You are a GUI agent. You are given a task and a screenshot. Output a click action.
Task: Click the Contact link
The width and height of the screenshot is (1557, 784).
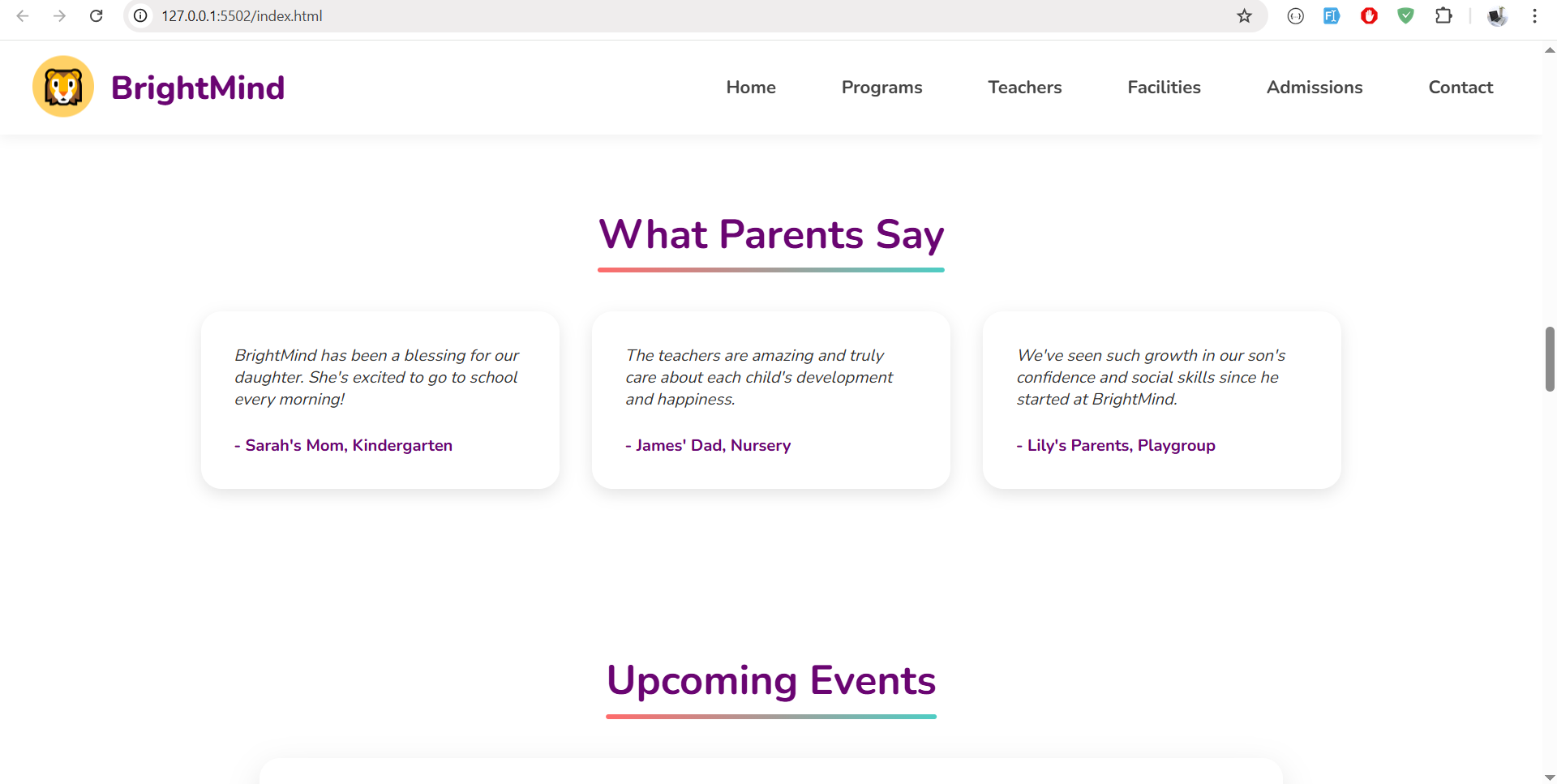tap(1460, 88)
